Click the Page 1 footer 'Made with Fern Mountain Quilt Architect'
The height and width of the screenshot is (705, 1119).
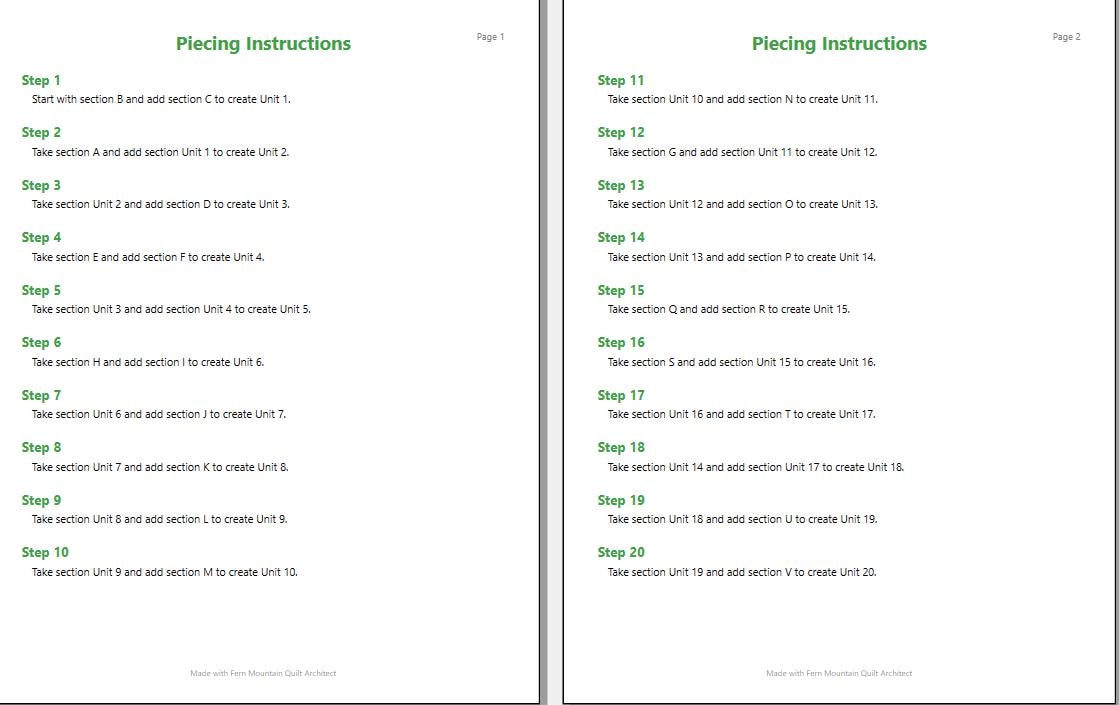pos(263,673)
